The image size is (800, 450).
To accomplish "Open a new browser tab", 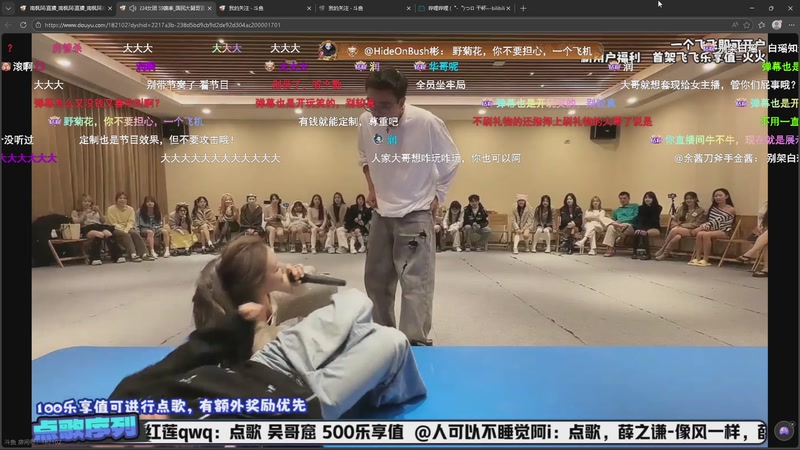I will [x=523, y=8].
